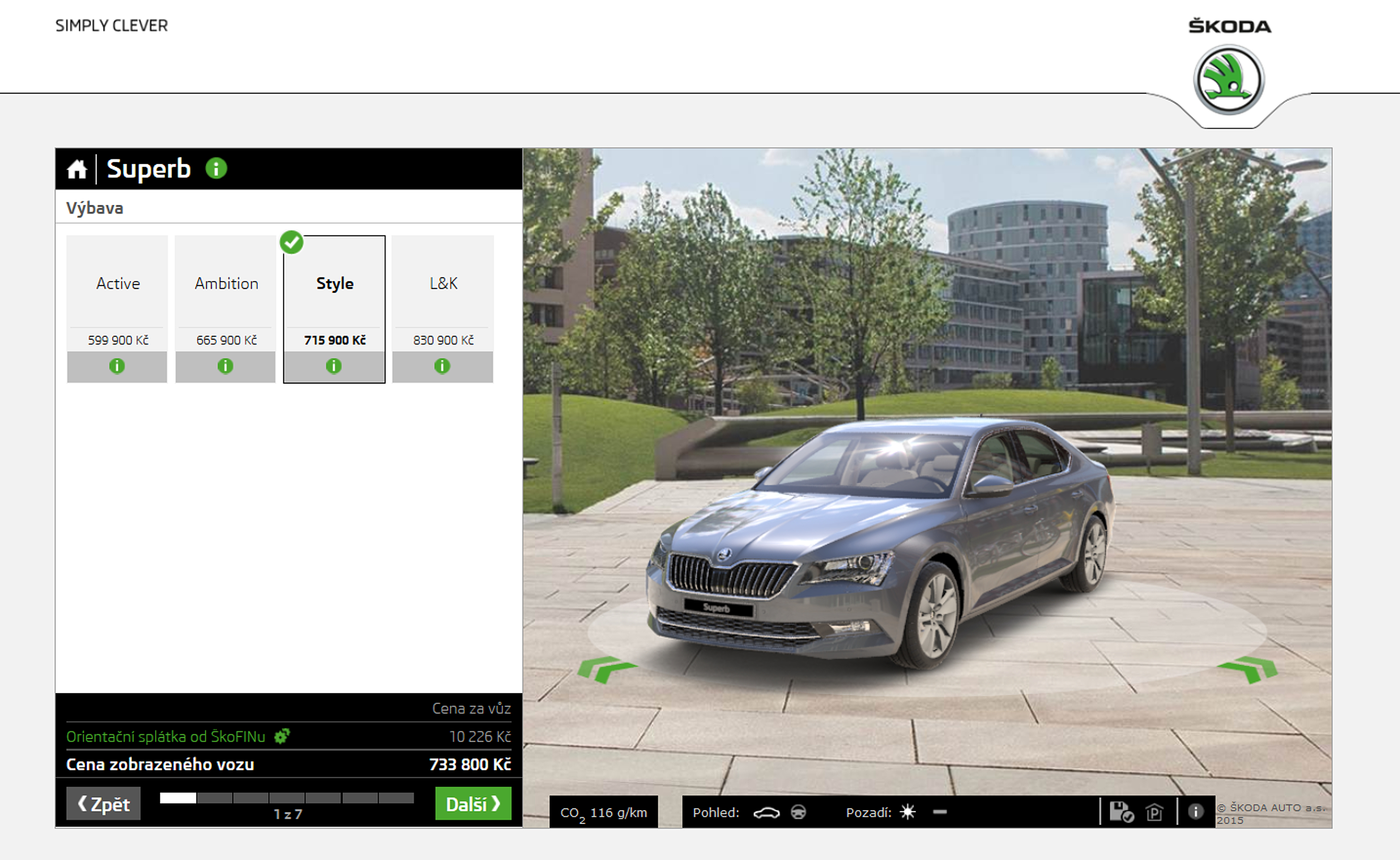
Task: Click the SIMPLY CLEVER slogan
Action: click(x=112, y=26)
